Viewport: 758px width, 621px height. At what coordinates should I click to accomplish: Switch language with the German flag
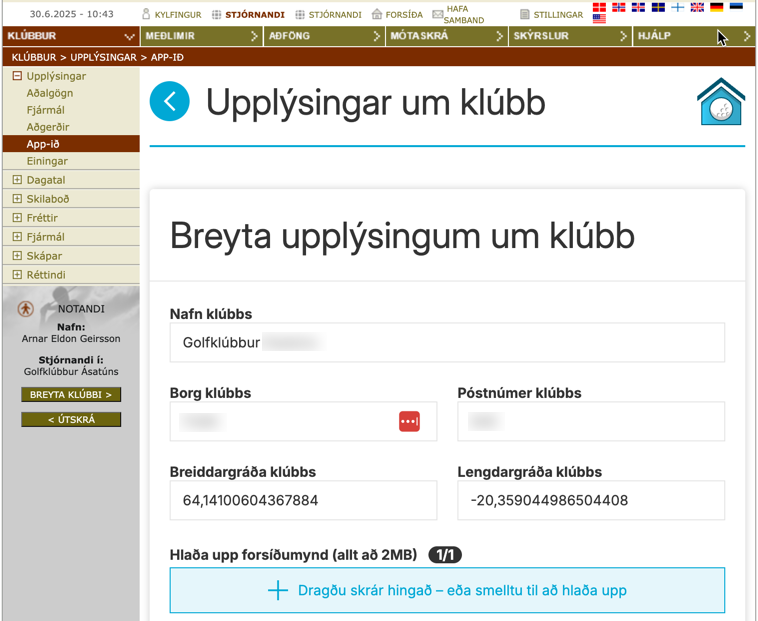717,7
